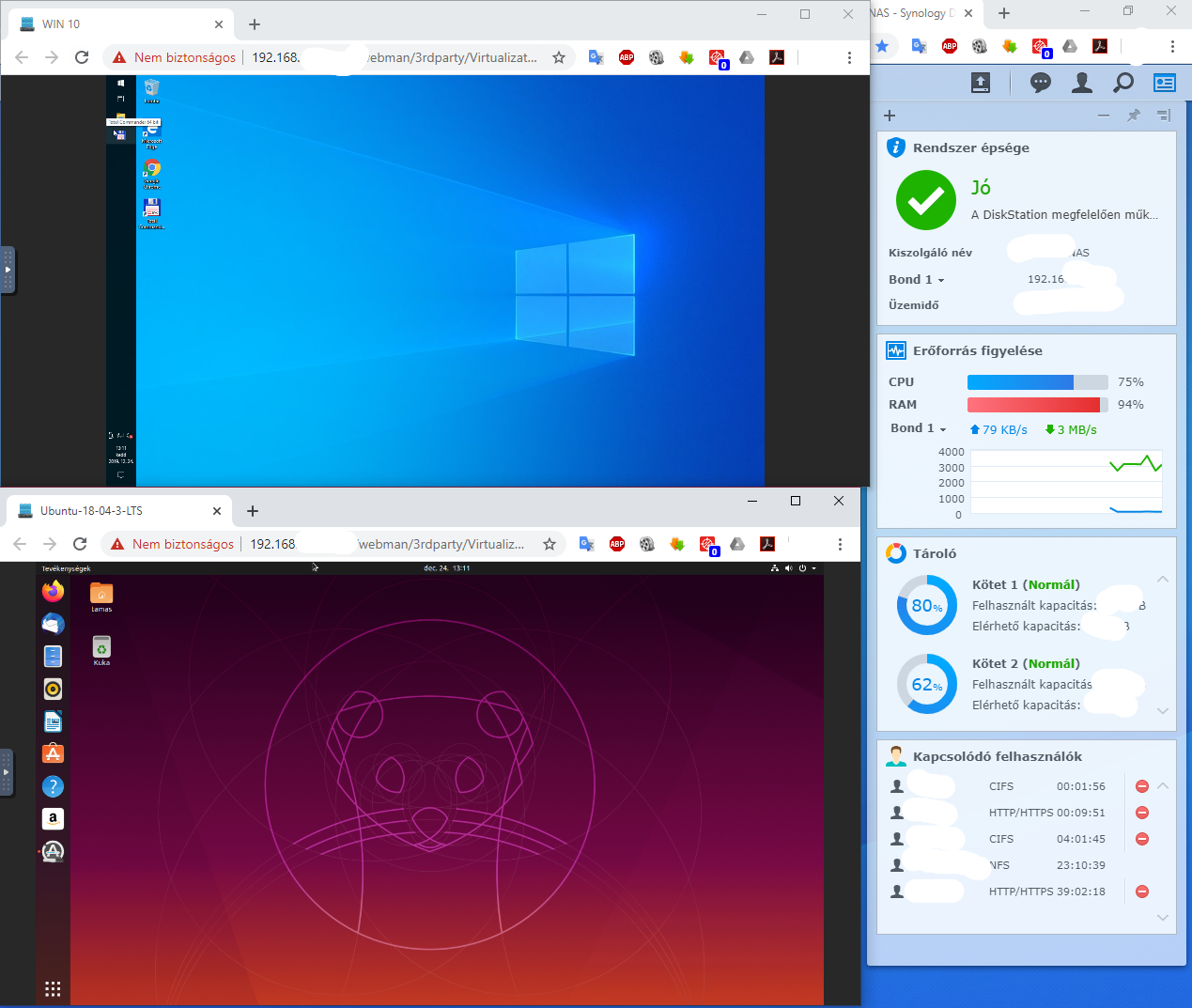Viewport: 1192px width, 1008px height.
Task: Click Tevékenységek in Ubuntu top bar
Action: coord(67,568)
